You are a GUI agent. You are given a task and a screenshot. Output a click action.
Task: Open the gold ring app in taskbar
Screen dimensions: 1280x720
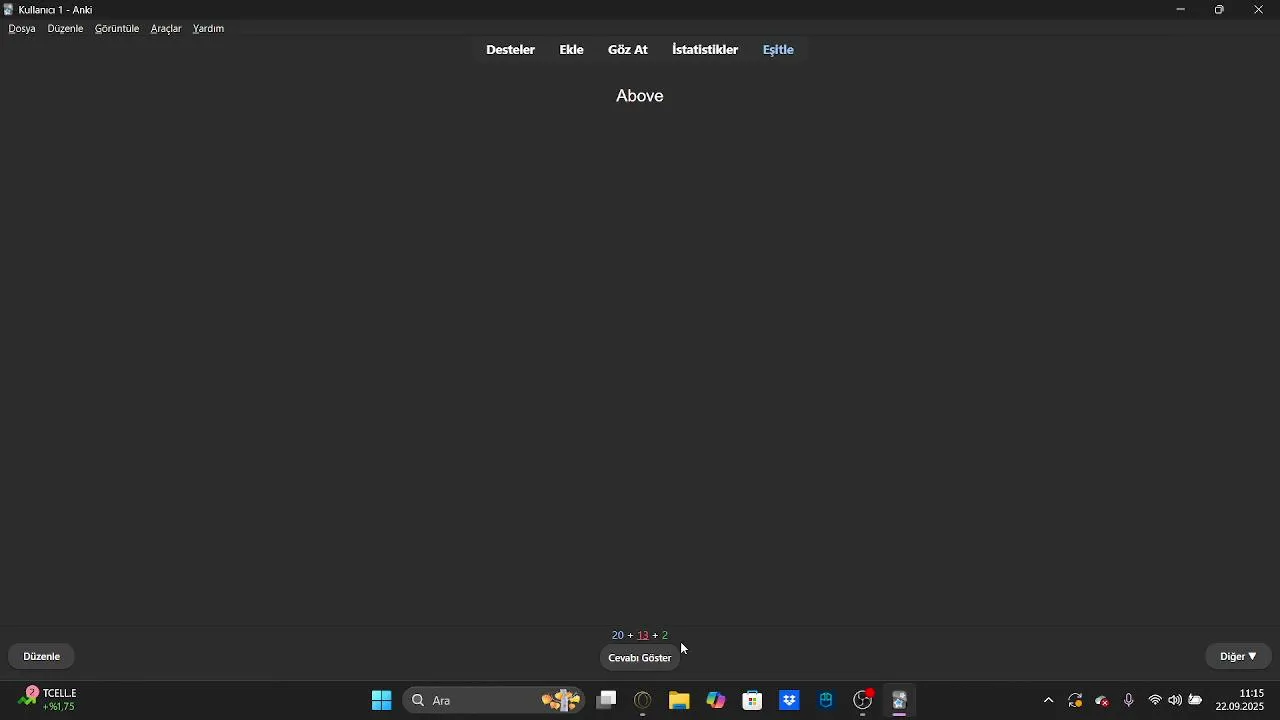pyautogui.click(x=644, y=701)
